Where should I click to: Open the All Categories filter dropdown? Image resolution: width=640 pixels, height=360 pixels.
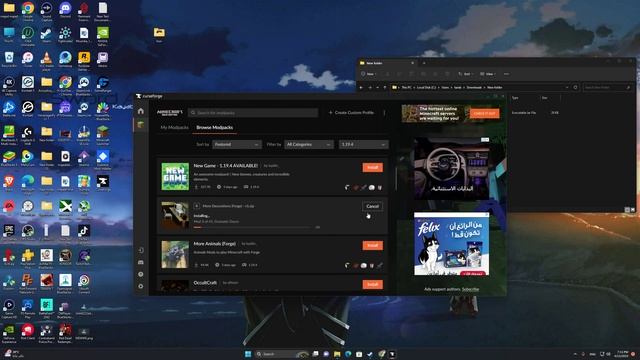(309, 144)
